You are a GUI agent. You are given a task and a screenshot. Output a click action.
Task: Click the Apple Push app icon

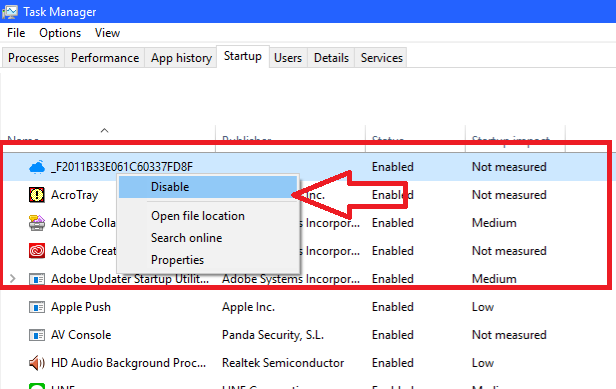(x=37, y=307)
